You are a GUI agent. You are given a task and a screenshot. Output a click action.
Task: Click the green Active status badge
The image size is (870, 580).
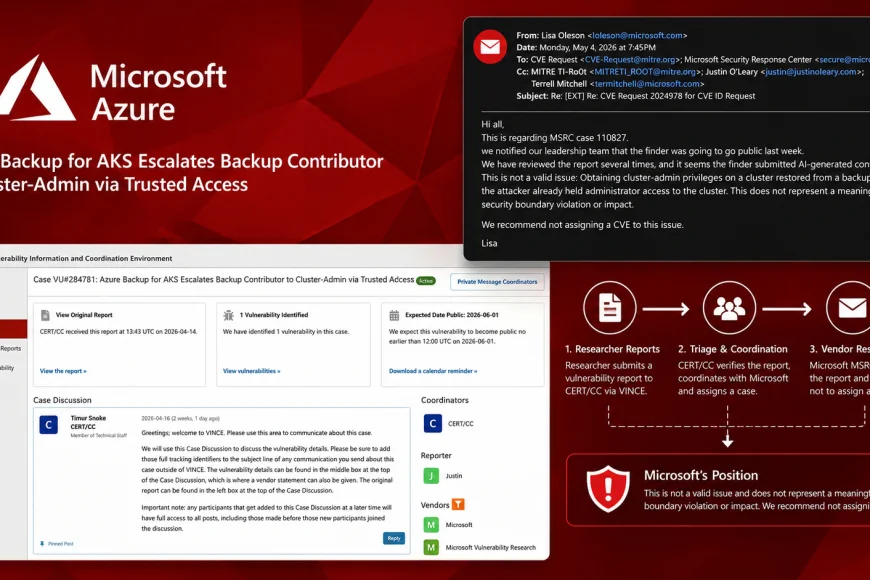426,281
